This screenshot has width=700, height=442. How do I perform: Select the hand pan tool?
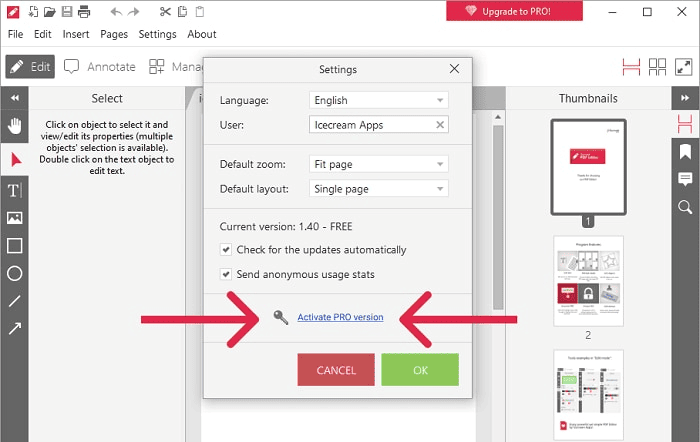15,127
